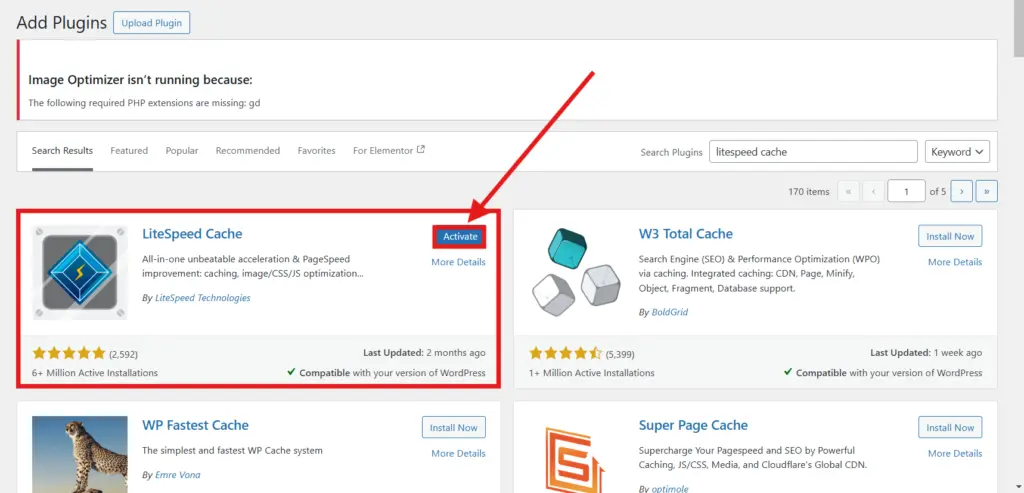Open the Keyword search type dropdown
Screen dimensions: 1024x493
957,151
